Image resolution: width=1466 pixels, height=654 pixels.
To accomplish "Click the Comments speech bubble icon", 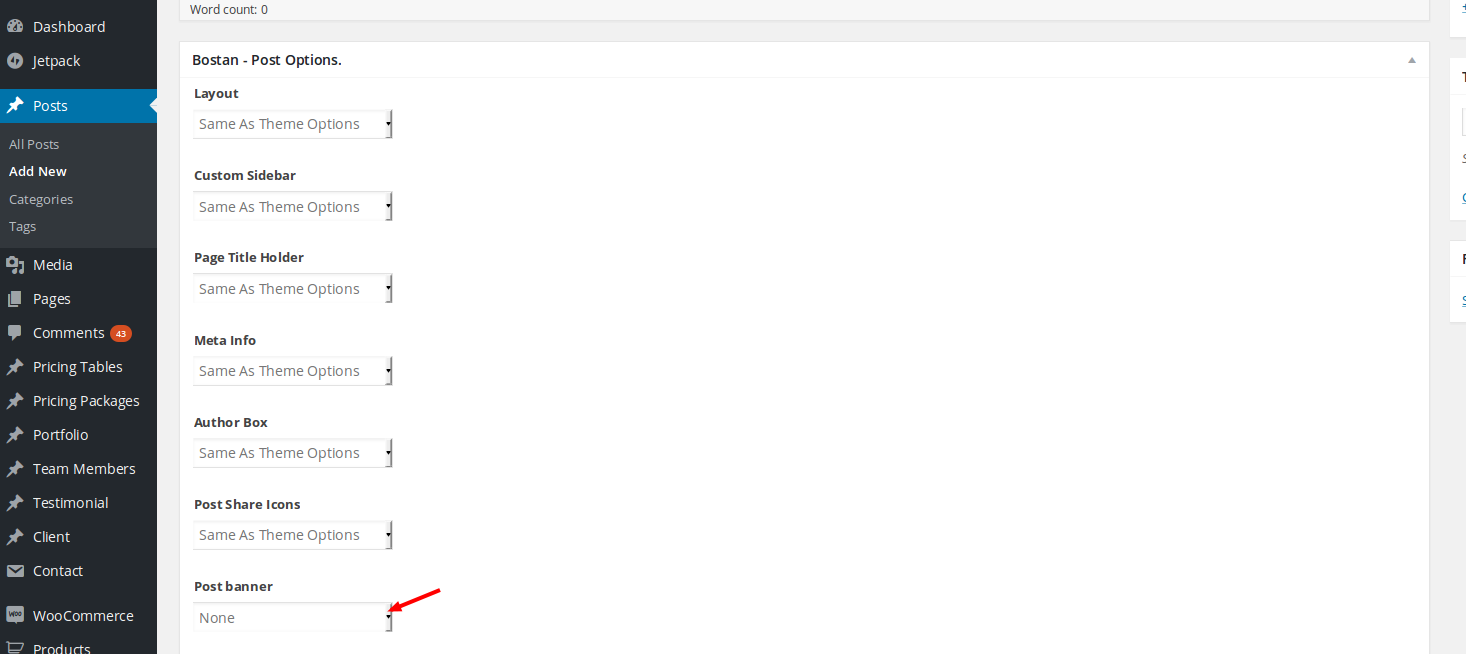I will tap(15, 333).
